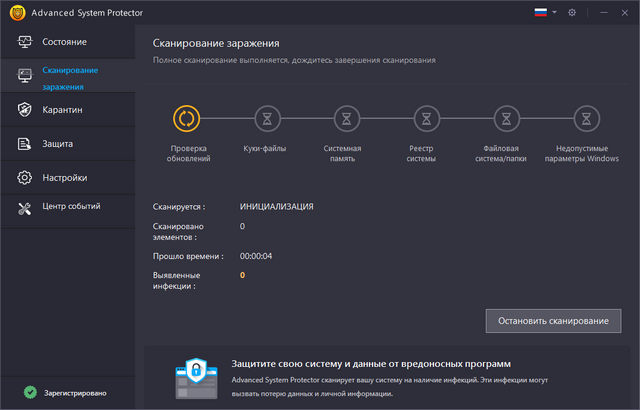Click the Куки-файлы hourglass step icon

click(266, 119)
